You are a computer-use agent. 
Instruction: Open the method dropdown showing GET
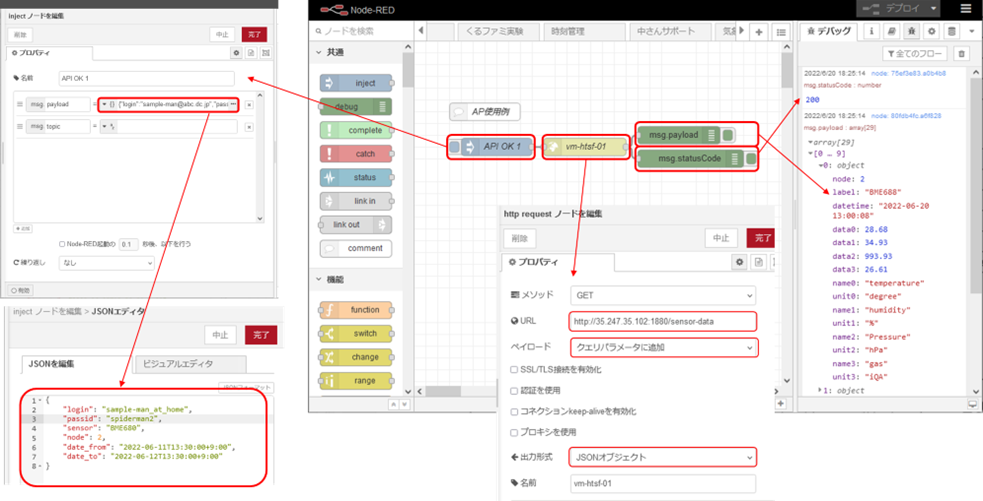tap(662, 296)
